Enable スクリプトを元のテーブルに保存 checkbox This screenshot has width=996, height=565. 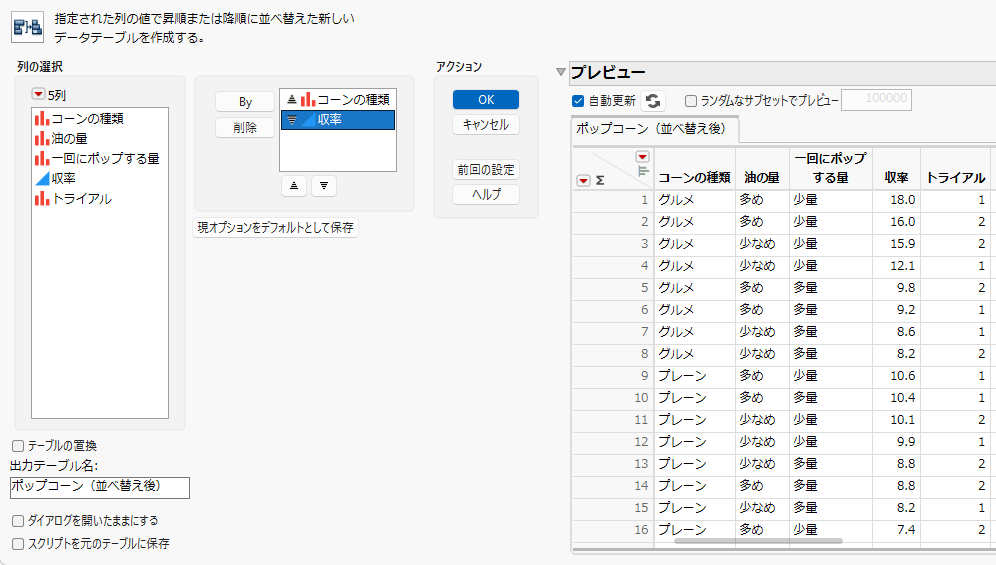(18, 544)
